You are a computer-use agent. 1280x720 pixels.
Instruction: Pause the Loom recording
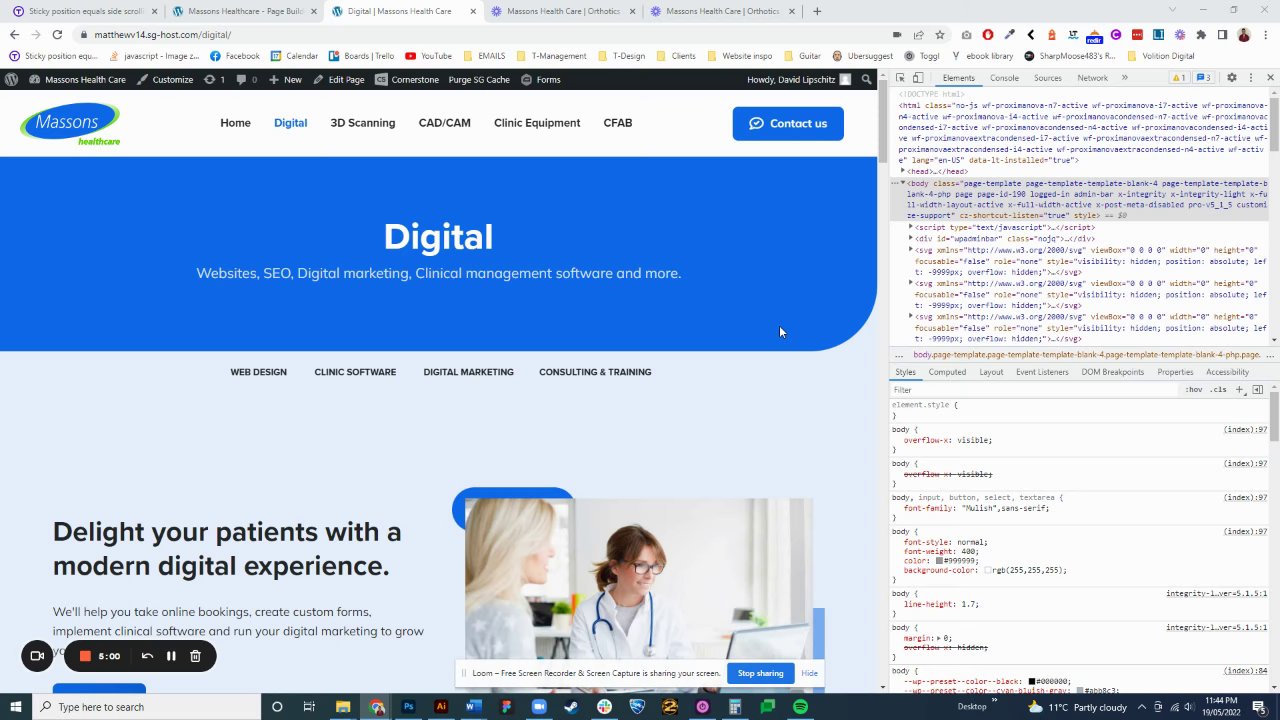coord(171,656)
